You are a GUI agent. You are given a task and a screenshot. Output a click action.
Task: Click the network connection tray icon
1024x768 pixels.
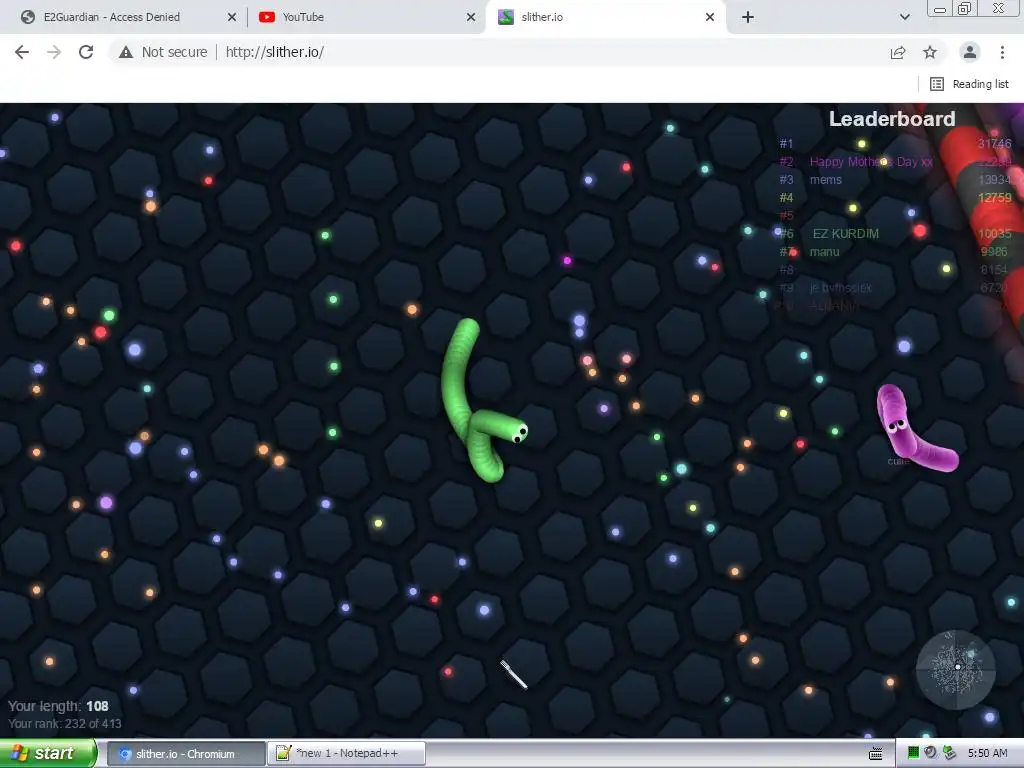pos(950,753)
